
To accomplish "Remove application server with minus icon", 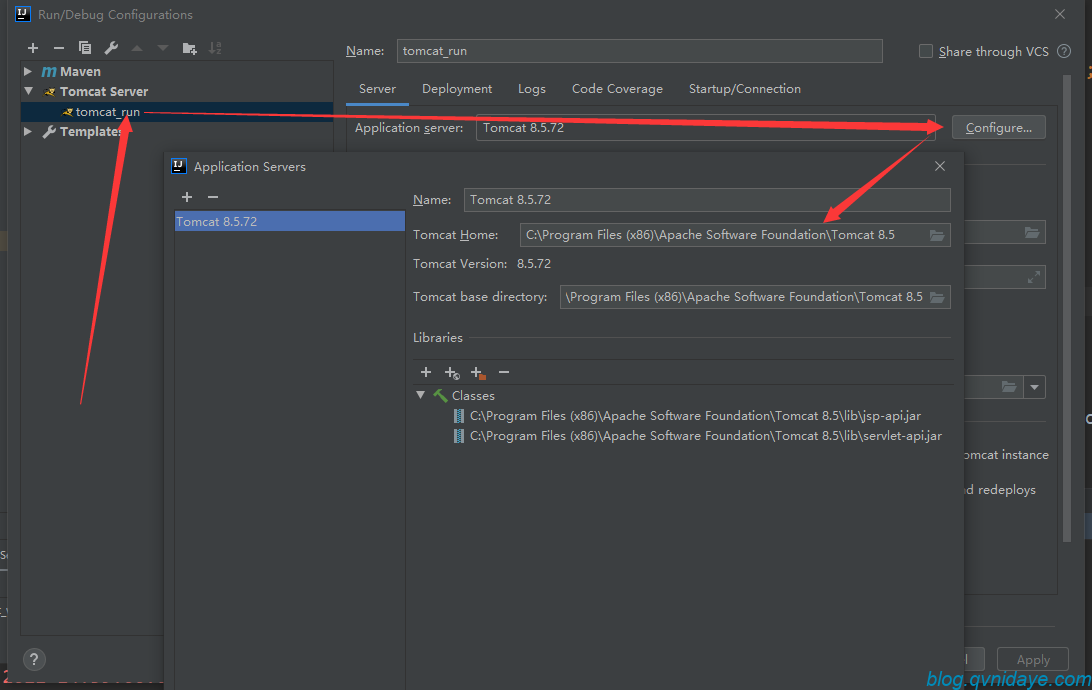I will (213, 197).
